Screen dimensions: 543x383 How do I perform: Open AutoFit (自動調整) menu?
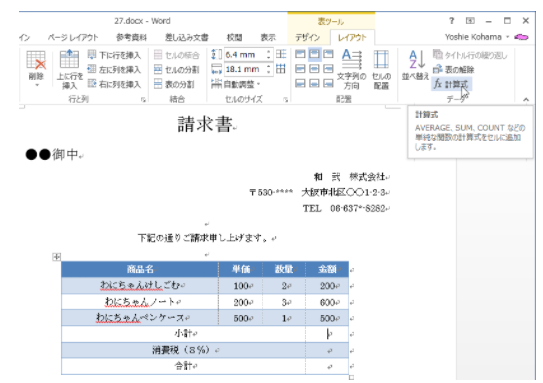(x=235, y=84)
